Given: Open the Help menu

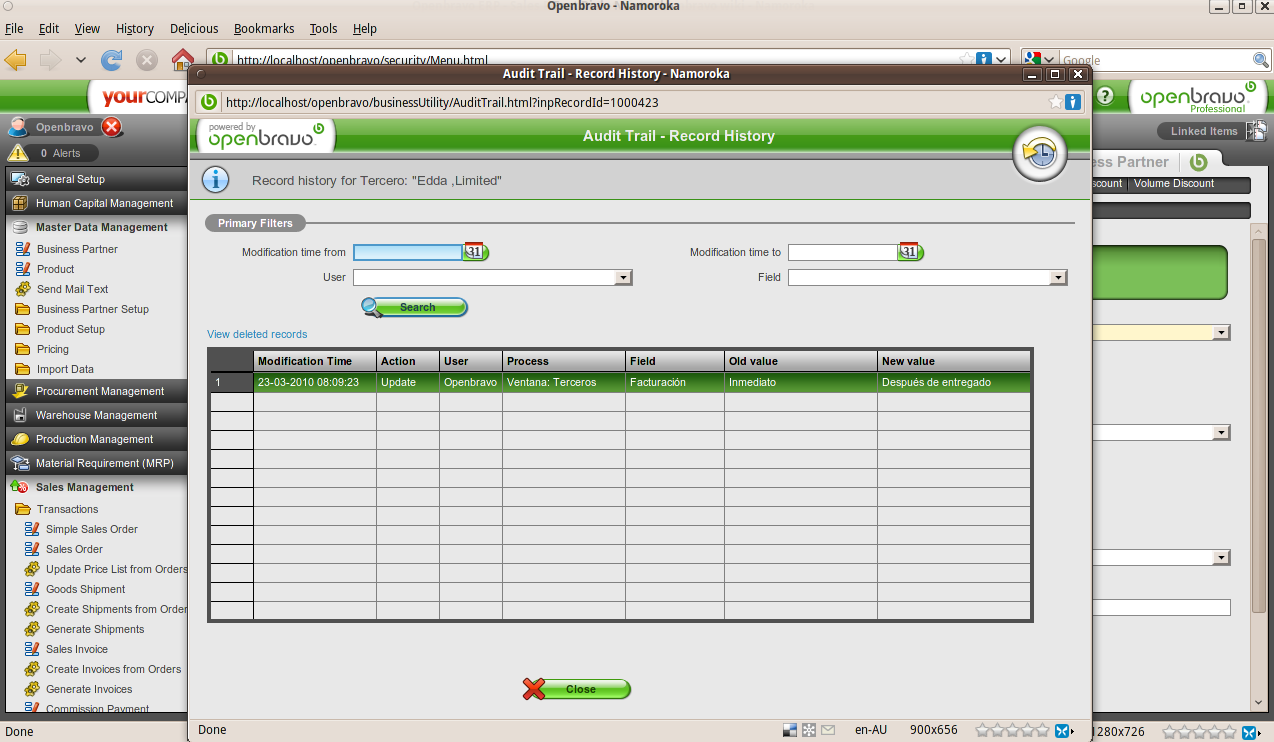Looking at the screenshot, I should (365, 29).
